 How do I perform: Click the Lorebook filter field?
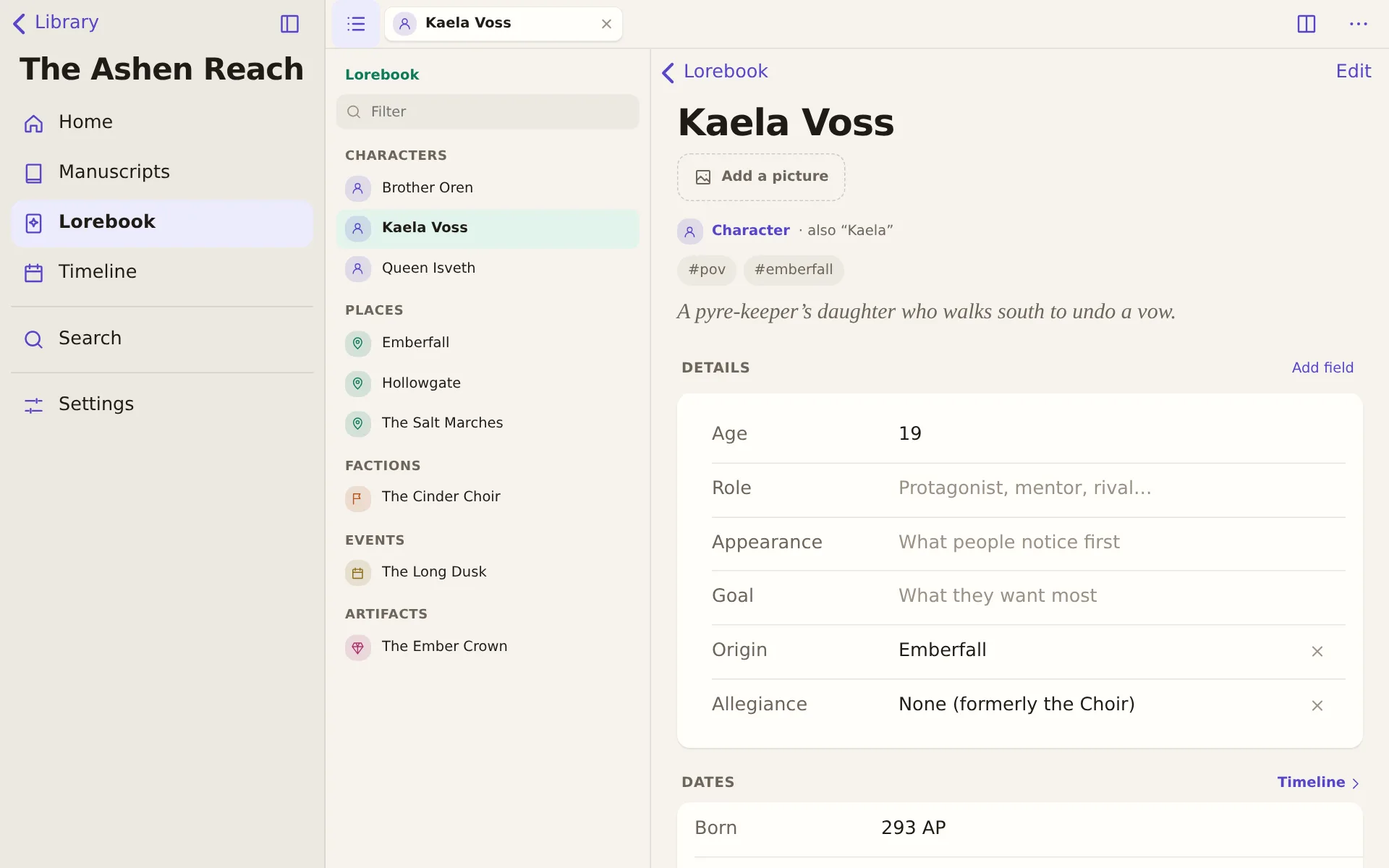[488, 111]
